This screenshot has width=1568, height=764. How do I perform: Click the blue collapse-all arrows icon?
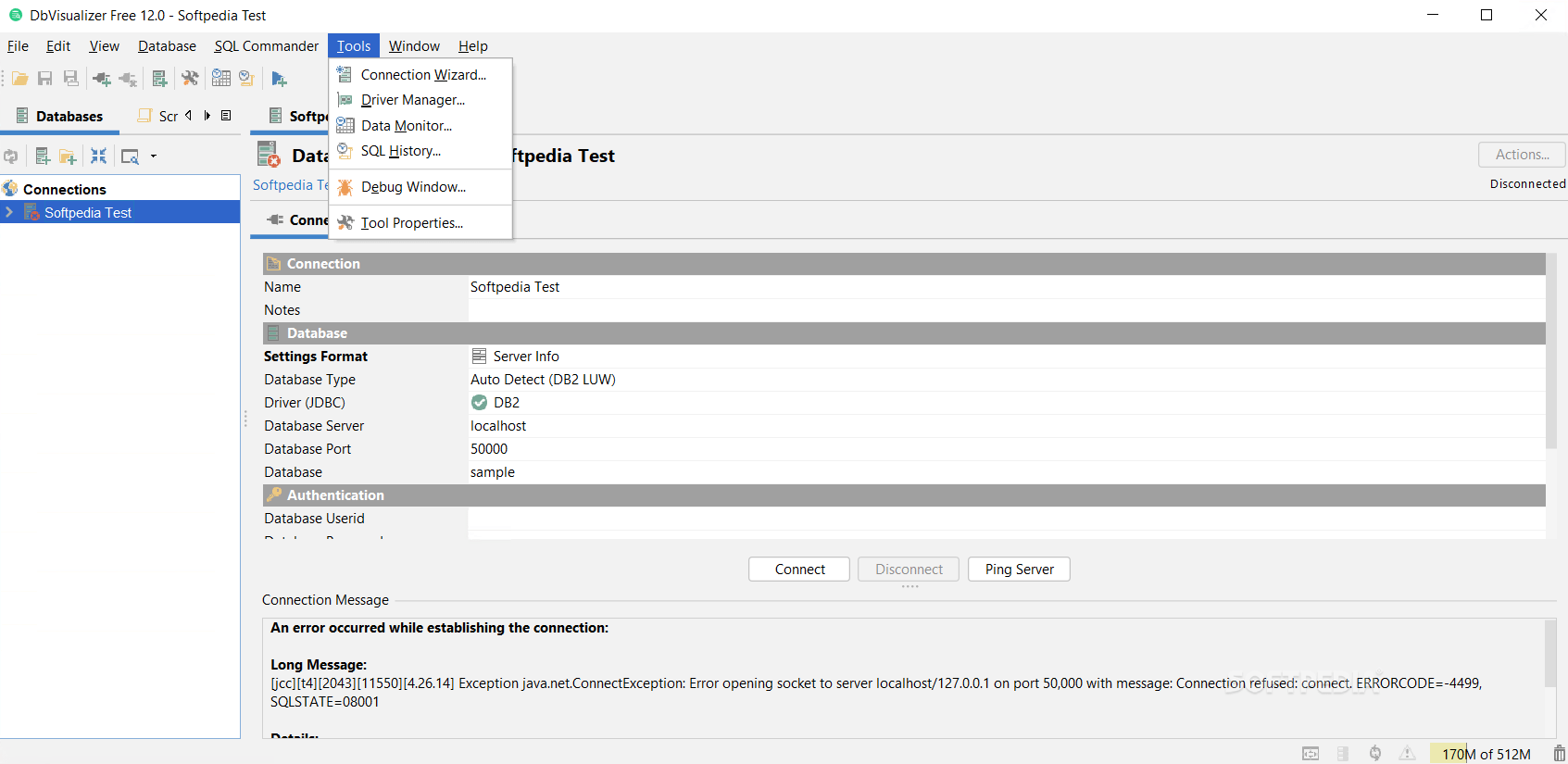(x=98, y=156)
